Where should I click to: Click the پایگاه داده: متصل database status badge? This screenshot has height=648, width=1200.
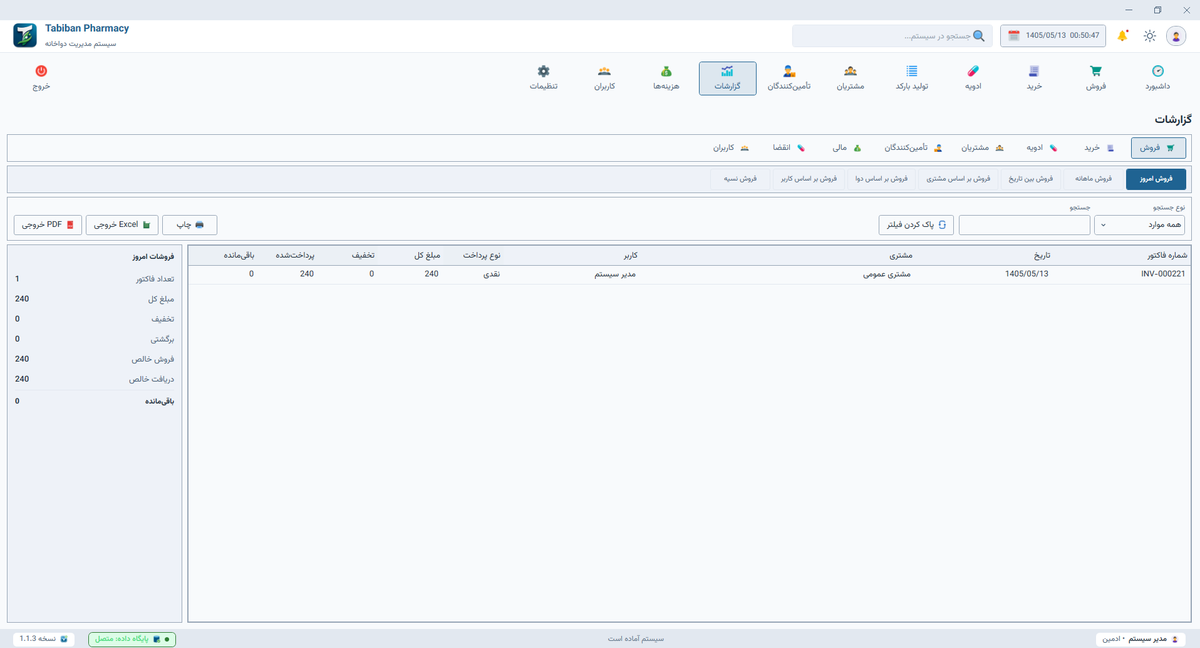[132, 638]
